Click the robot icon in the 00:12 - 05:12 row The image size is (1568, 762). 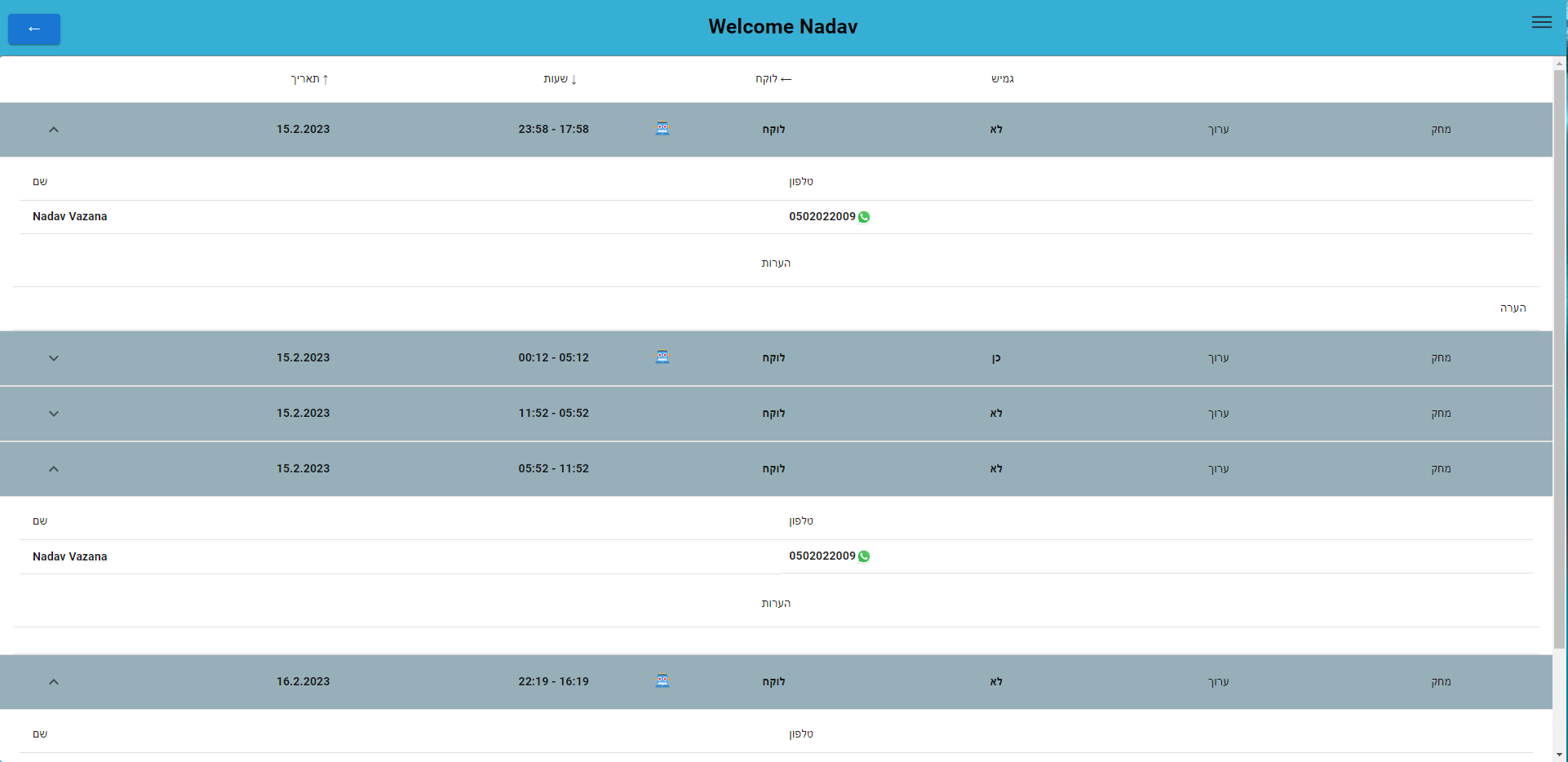pyautogui.click(x=662, y=357)
